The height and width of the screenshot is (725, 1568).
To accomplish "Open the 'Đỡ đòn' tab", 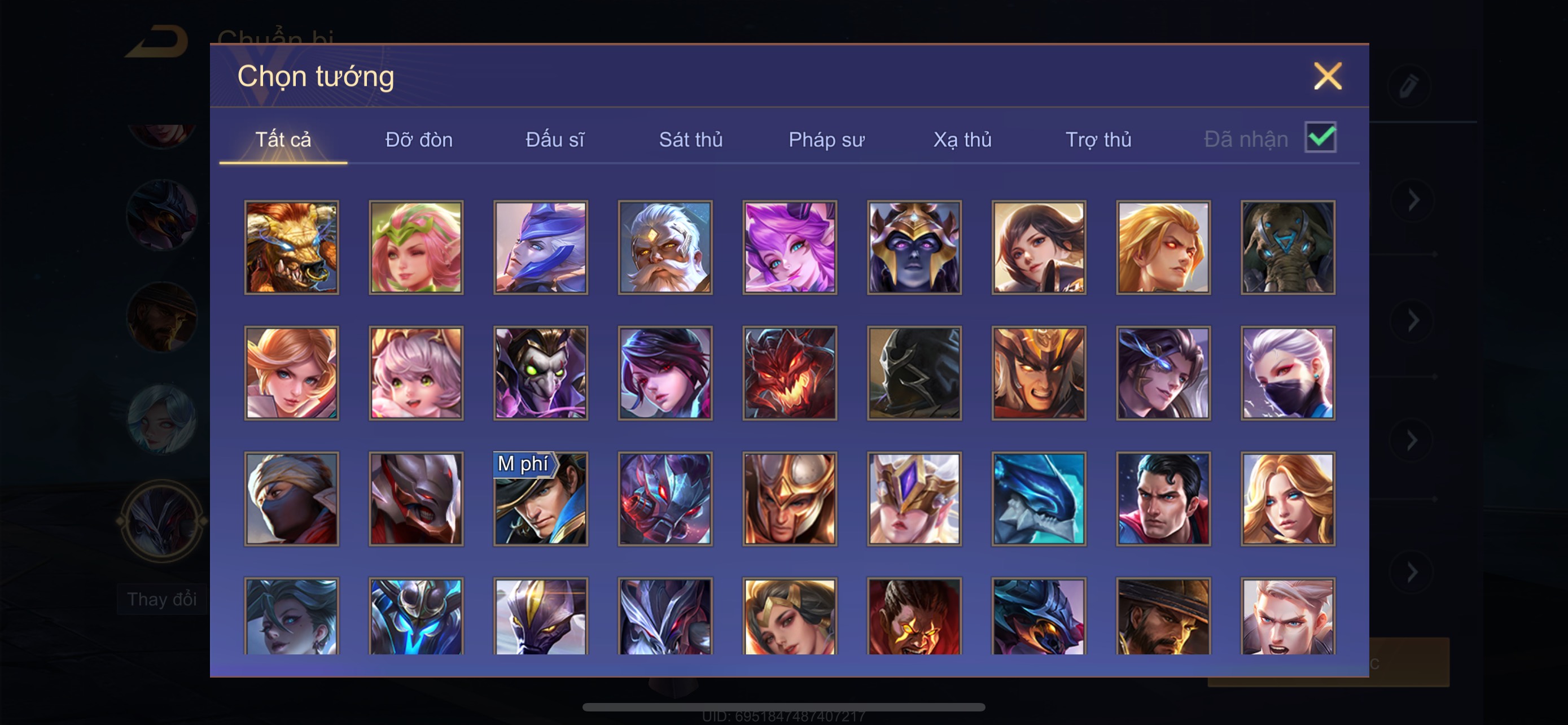I will [x=419, y=139].
